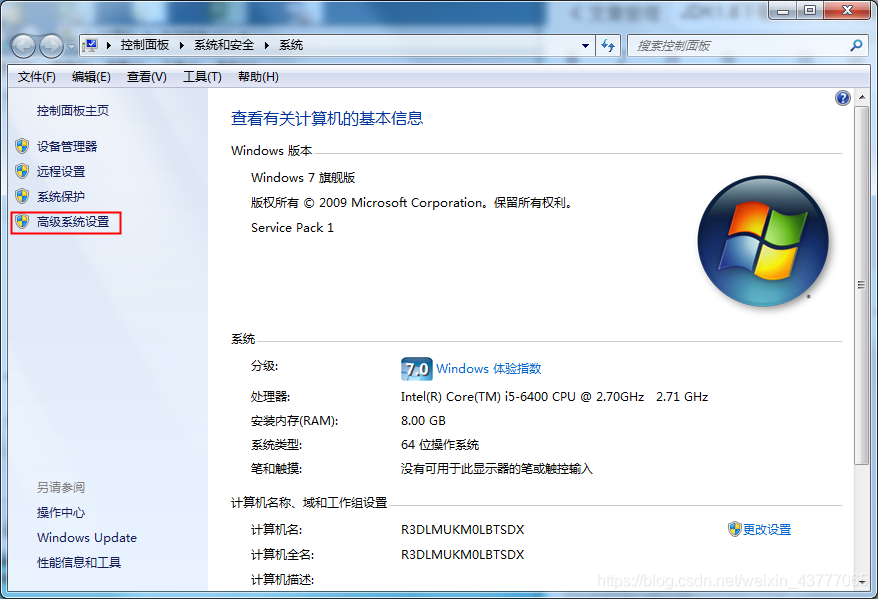Screen dimensions: 878x599
Task: Open 性能信息和工具 link
Action: [79, 563]
